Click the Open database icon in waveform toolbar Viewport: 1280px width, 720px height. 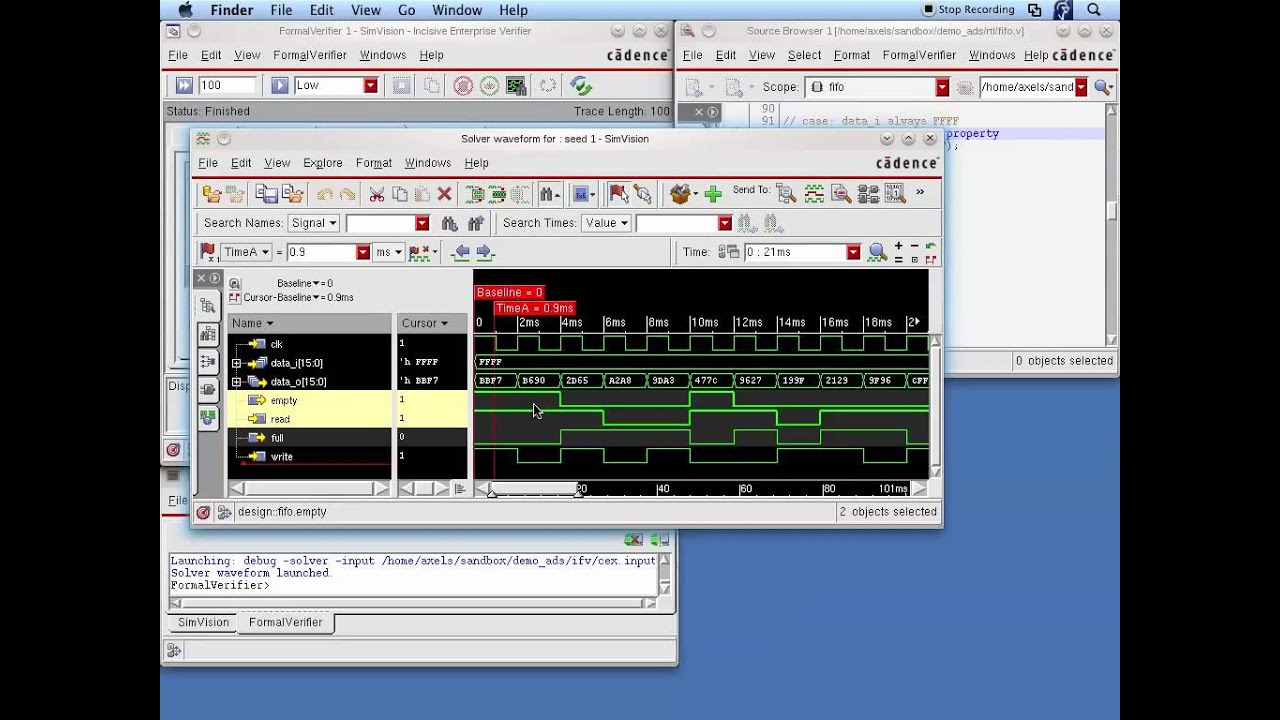[211, 194]
